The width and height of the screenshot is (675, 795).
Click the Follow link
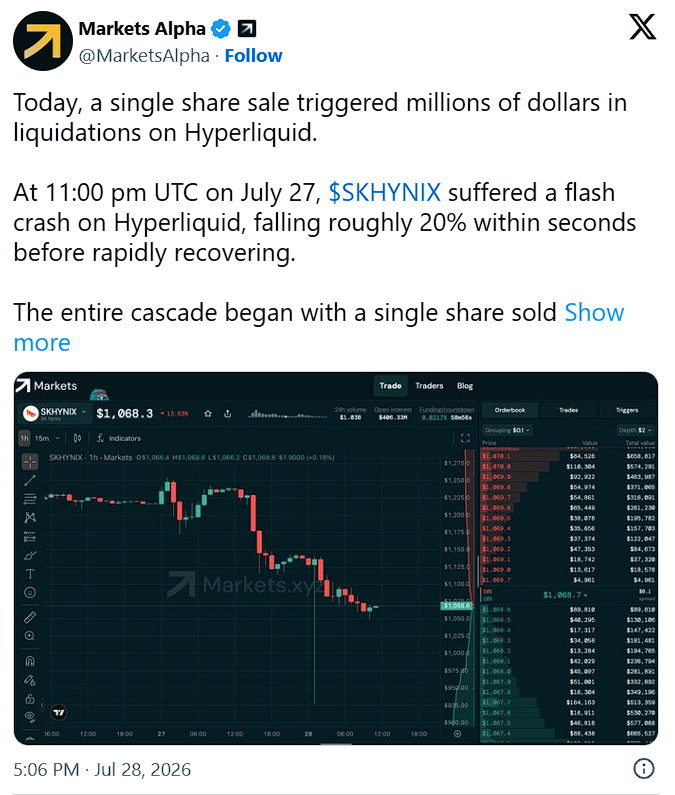[254, 55]
